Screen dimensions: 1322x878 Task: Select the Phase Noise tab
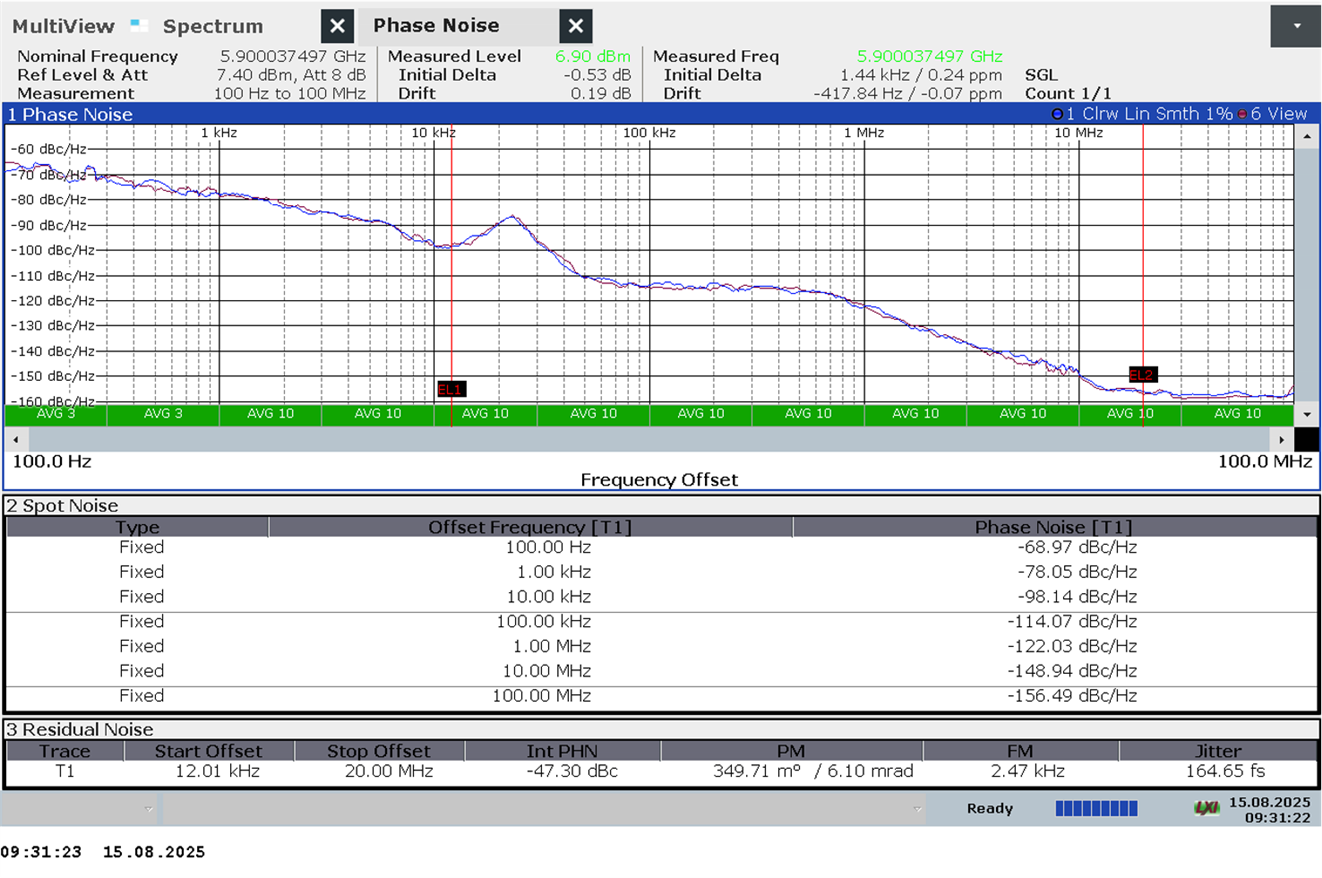(436, 26)
